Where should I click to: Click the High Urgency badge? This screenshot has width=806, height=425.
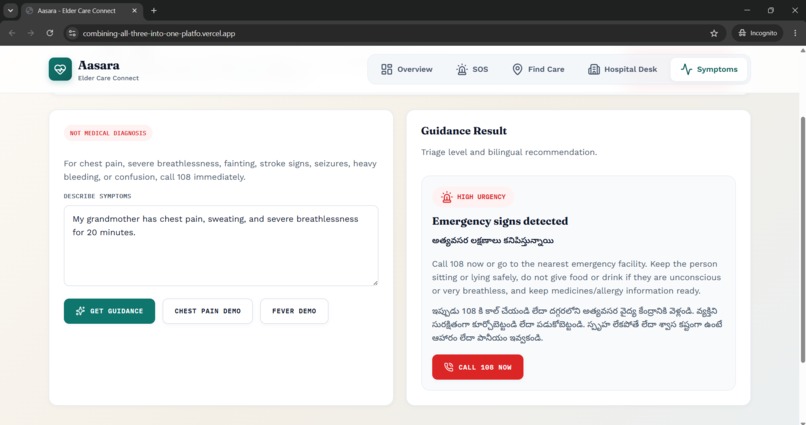pos(473,197)
